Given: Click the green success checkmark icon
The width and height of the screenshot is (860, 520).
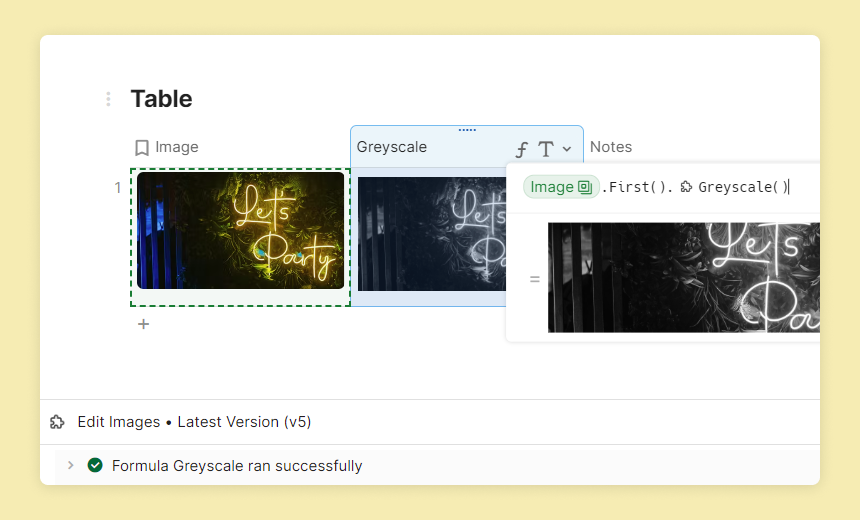Looking at the screenshot, I should coord(95,465).
